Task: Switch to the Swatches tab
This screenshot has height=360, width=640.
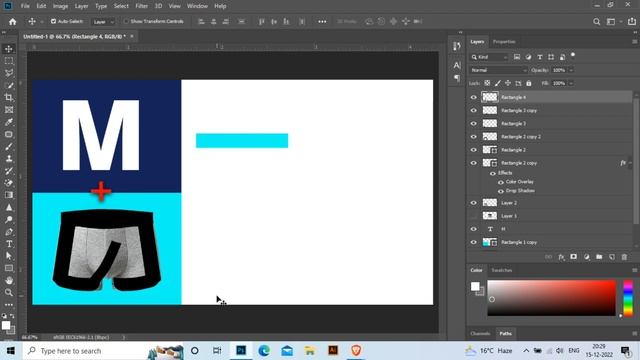Action: [502, 270]
